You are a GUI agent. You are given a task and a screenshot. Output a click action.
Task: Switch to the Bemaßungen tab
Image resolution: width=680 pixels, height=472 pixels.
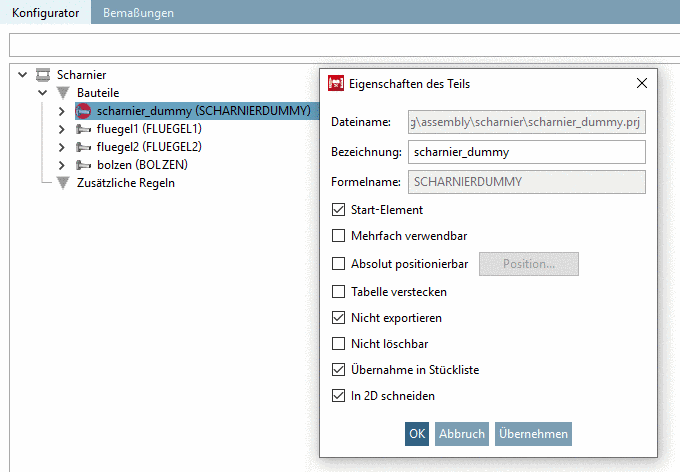[x=138, y=13]
